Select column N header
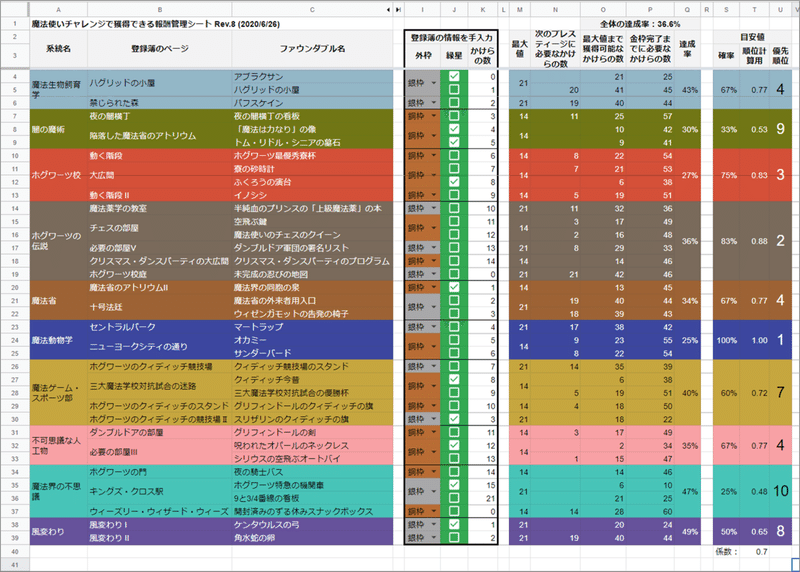This screenshot has height=572, width=800. coord(555,10)
